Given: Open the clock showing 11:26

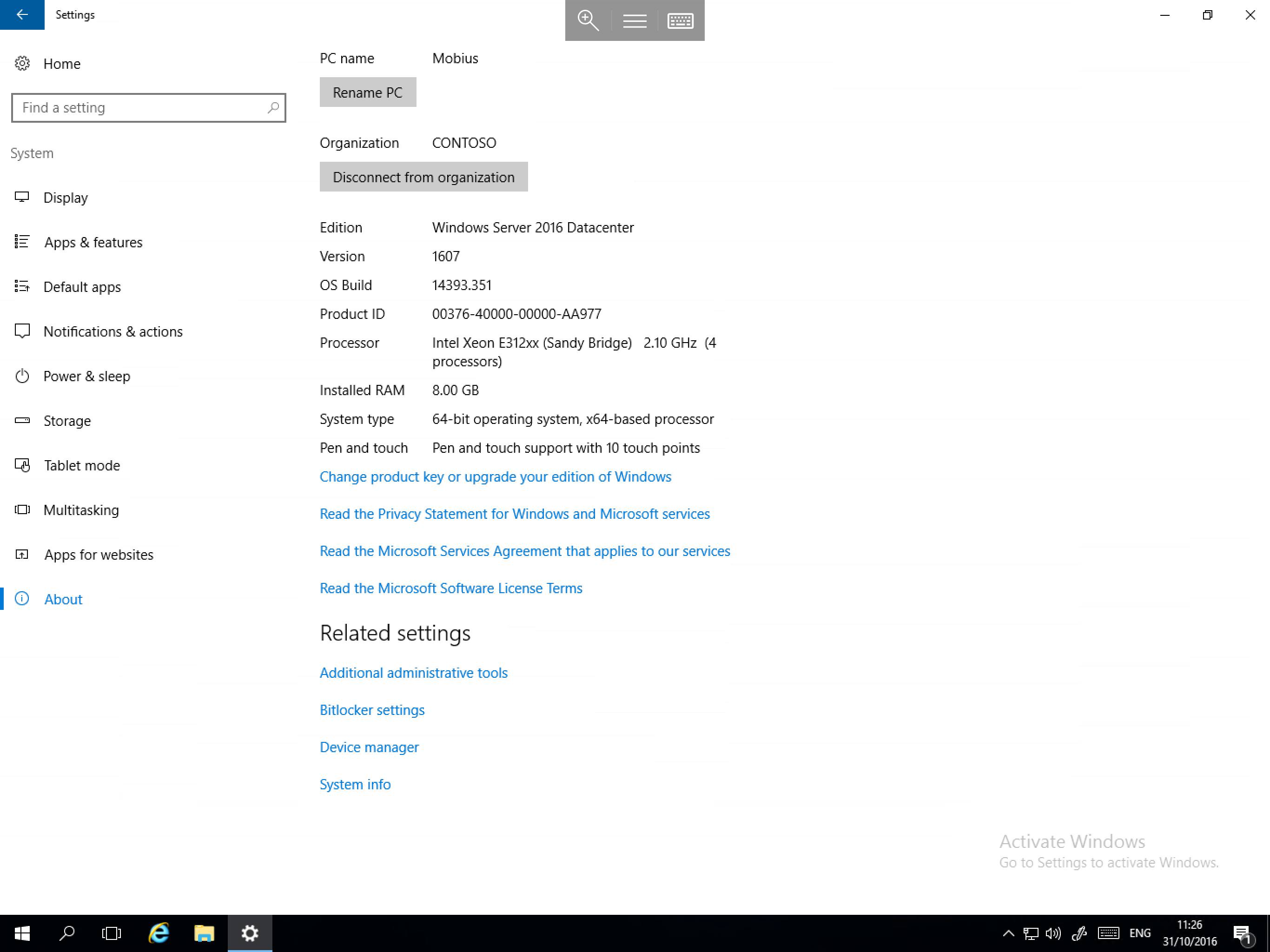Looking at the screenshot, I should pos(1189,933).
